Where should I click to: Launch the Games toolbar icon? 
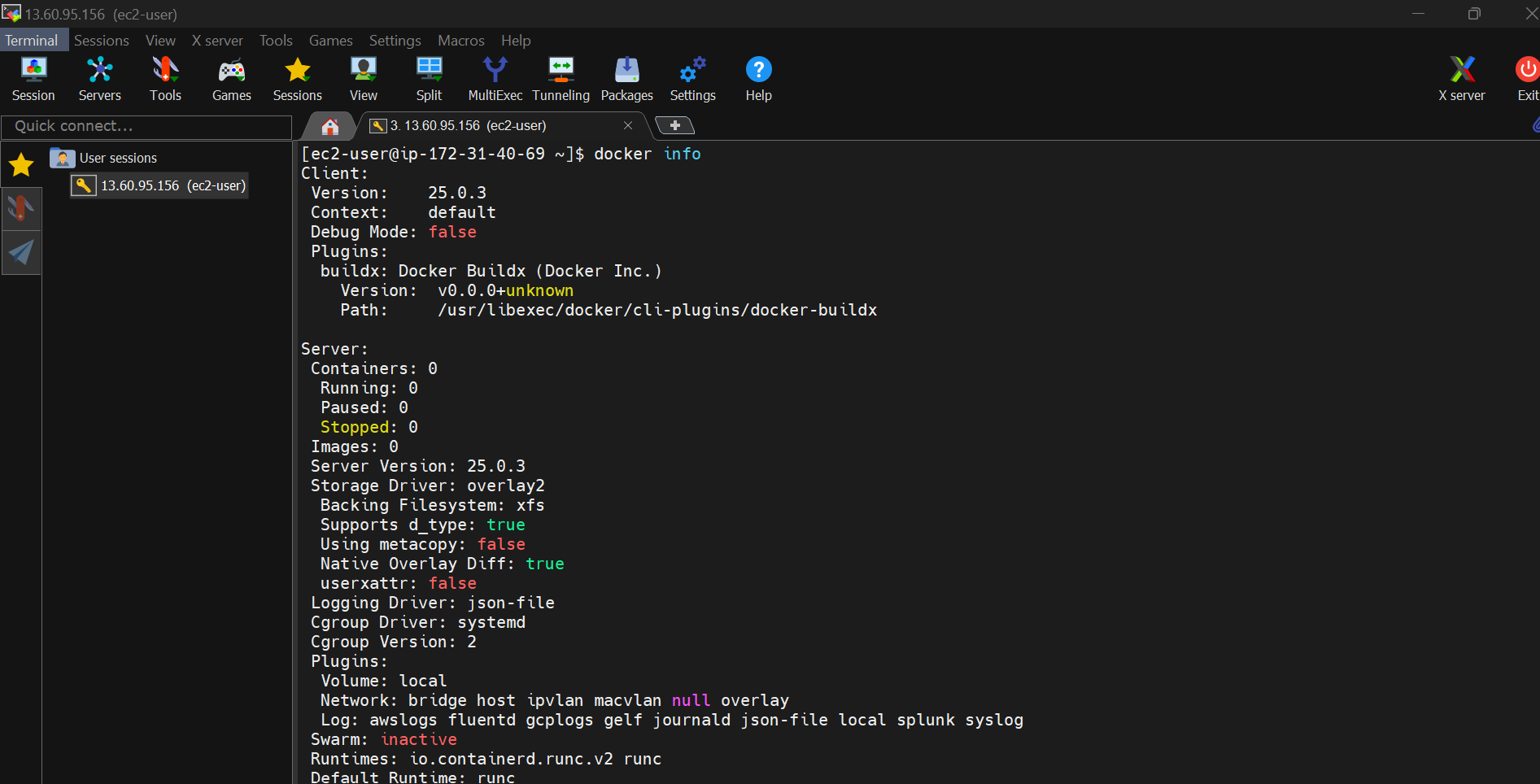[232, 79]
